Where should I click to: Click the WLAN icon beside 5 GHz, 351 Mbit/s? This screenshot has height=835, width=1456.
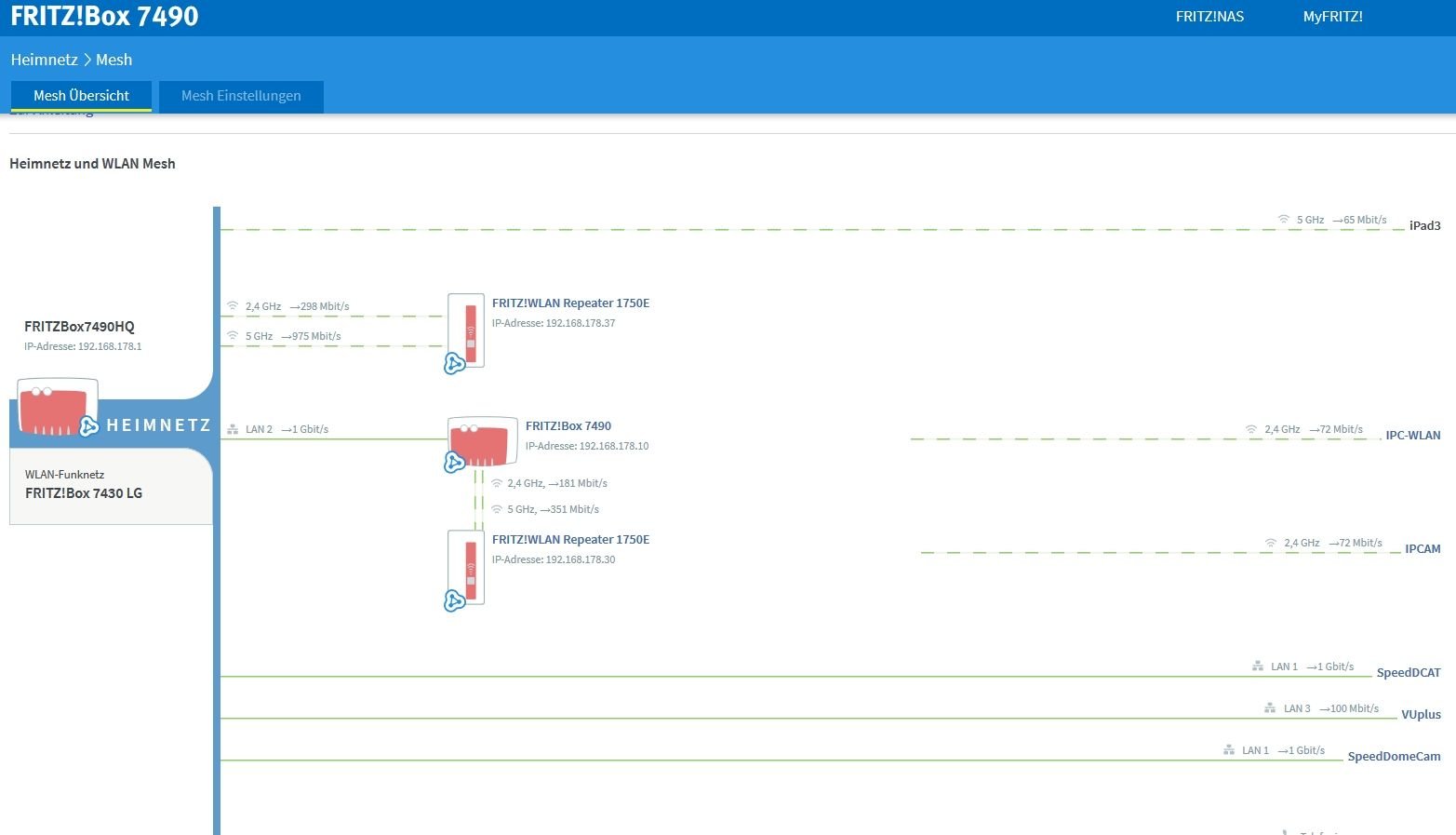pyautogui.click(x=497, y=509)
